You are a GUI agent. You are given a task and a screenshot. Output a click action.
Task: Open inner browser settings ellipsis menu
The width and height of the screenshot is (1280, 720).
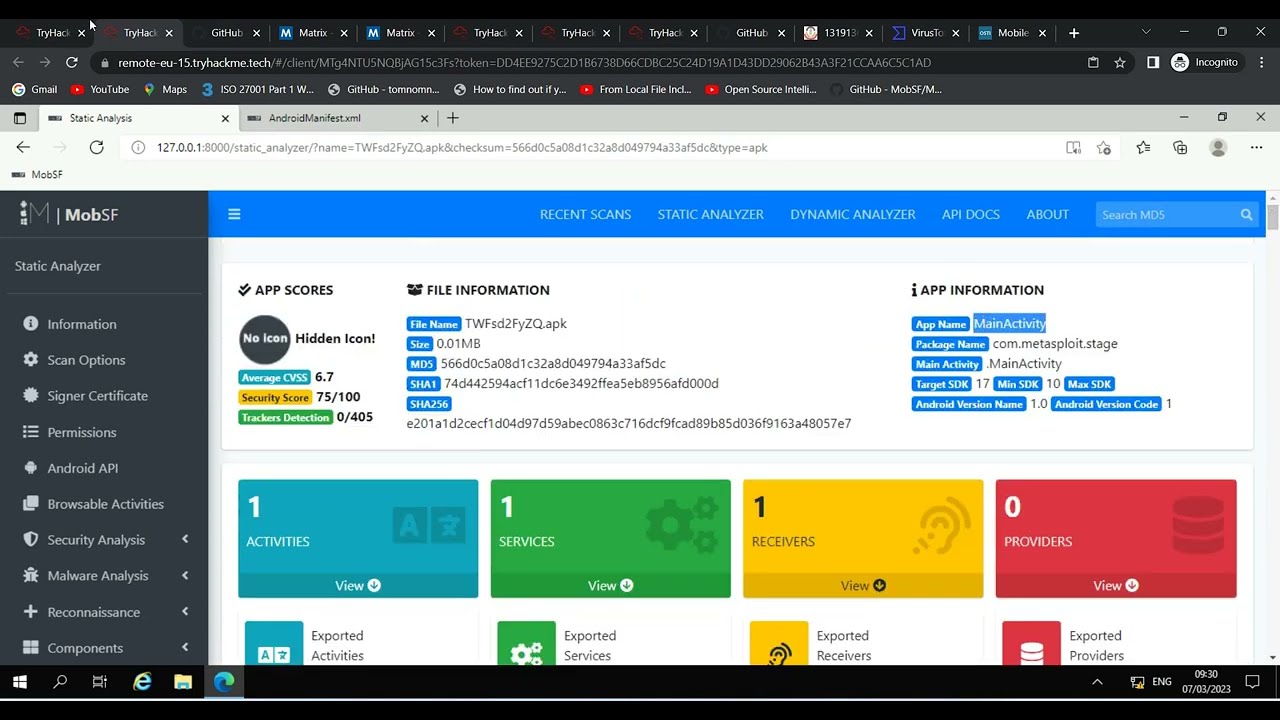click(x=1256, y=147)
